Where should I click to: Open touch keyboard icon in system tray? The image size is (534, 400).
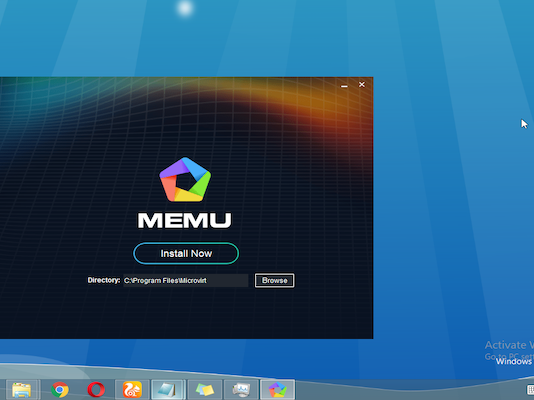click(x=530, y=389)
